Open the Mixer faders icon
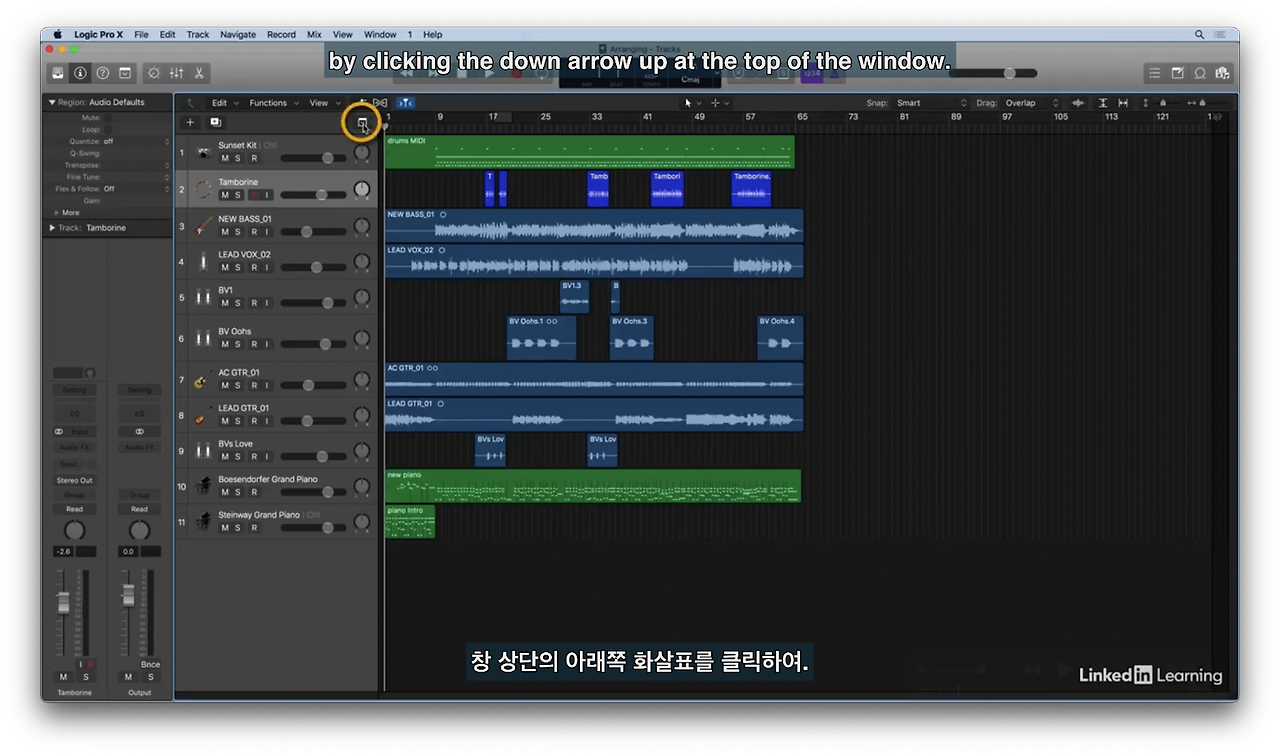1280x756 pixels. (x=177, y=73)
